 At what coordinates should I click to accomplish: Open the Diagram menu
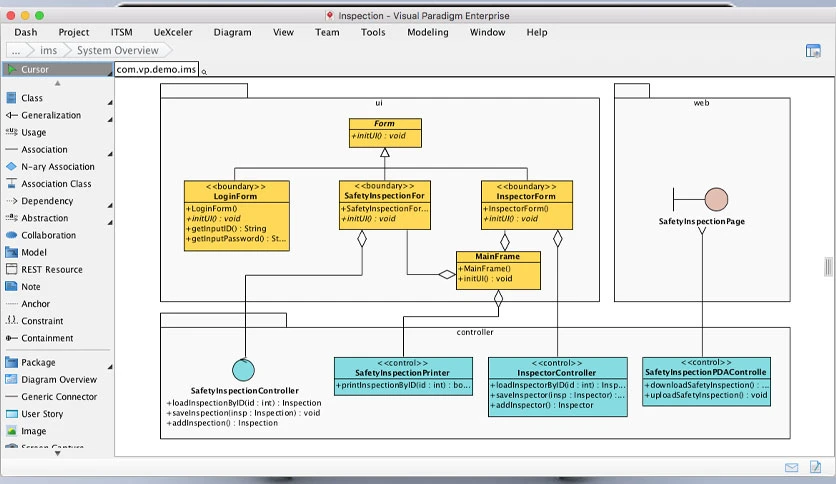[x=232, y=32]
